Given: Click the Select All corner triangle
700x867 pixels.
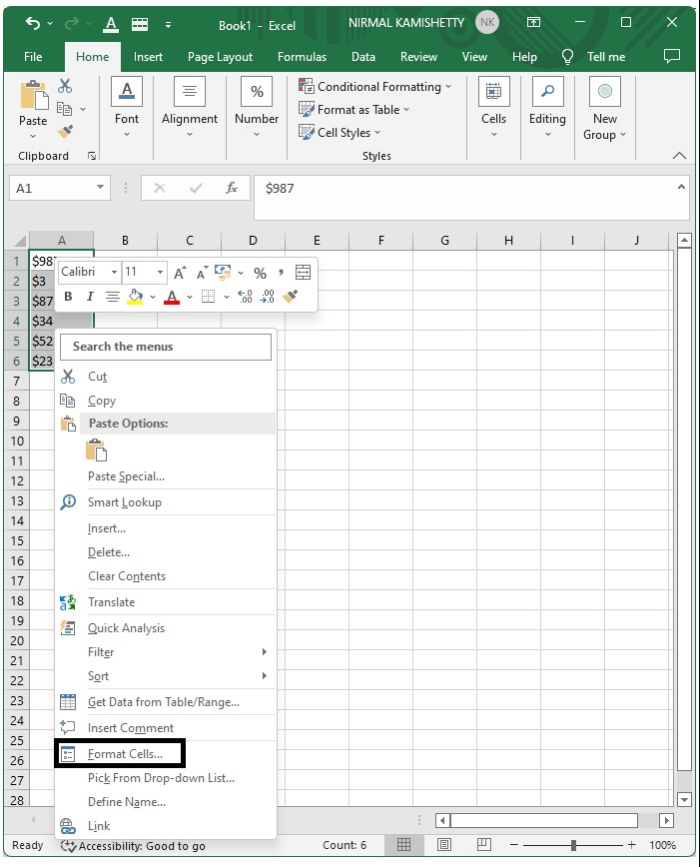Looking at the screenshot, I should (x=20, y=241).
